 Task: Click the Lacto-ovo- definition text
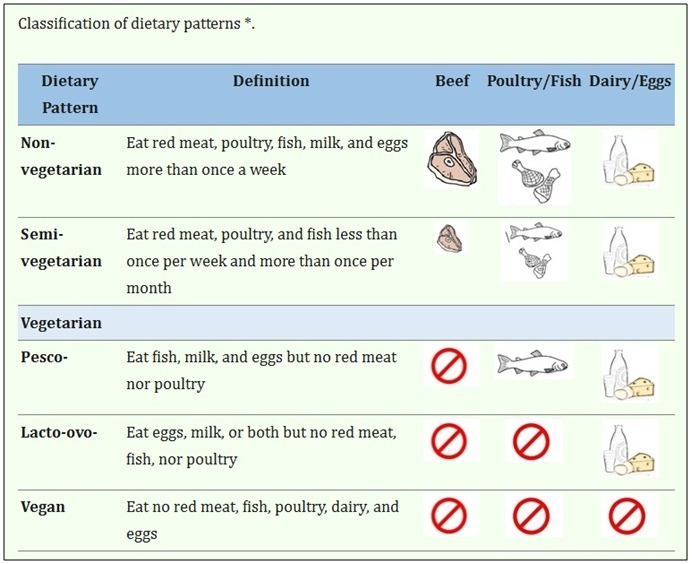pyautogui.click(x=262, y=446)
